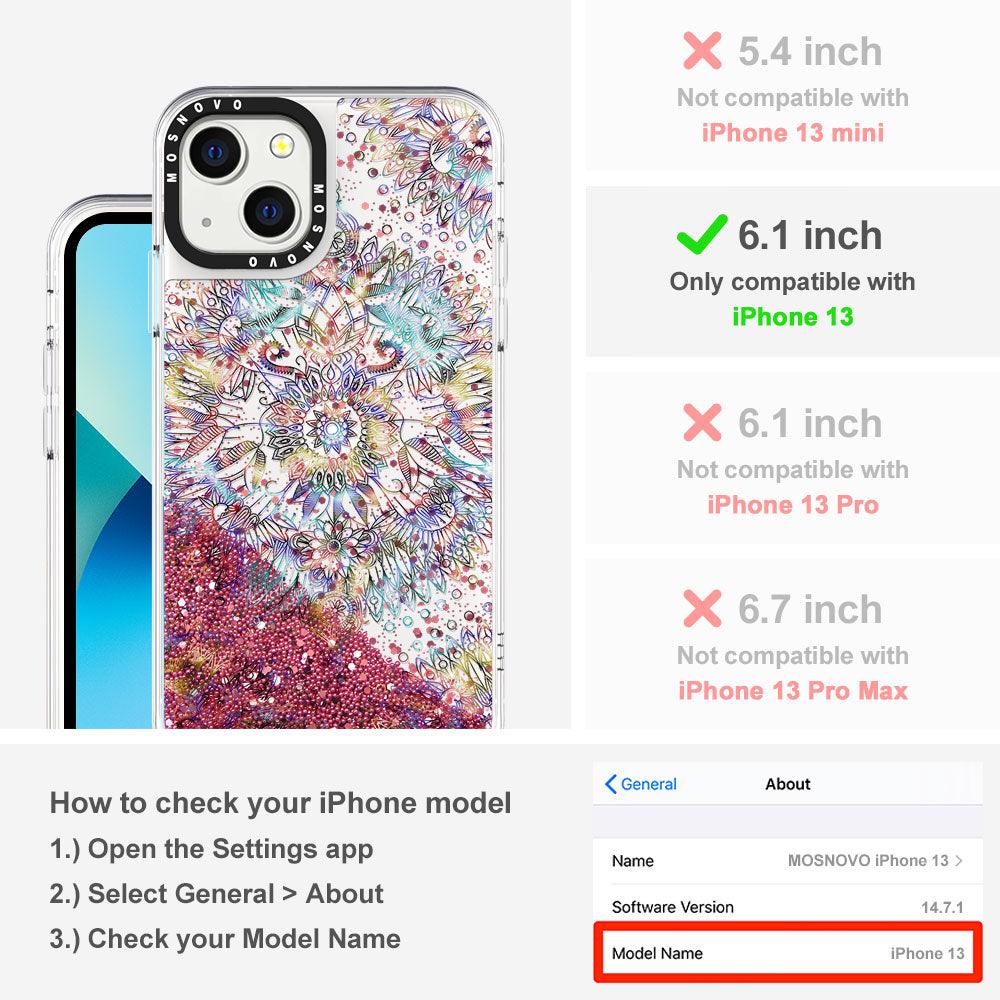Viewport: 1000px width, 1000px height.
Task: Click the upper camera lens on the case
Action: [216, 152]
